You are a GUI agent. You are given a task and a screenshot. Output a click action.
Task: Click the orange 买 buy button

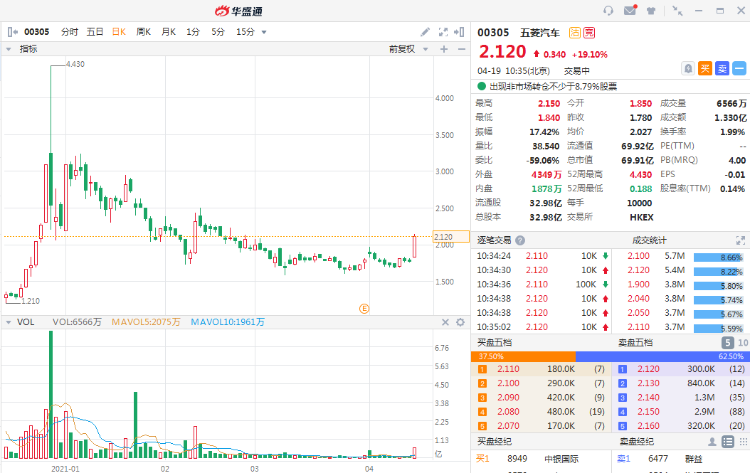tap(705, 69)
